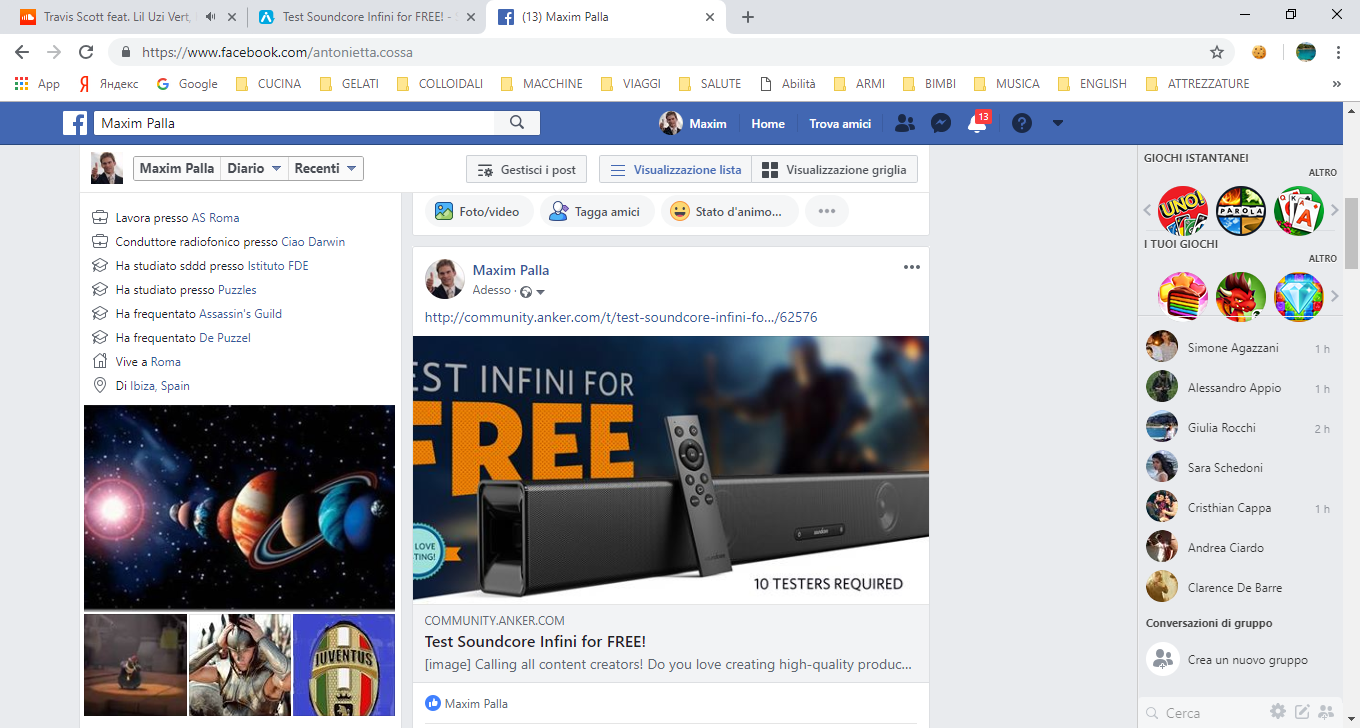Click Stato d'animo button

(729, 212)
